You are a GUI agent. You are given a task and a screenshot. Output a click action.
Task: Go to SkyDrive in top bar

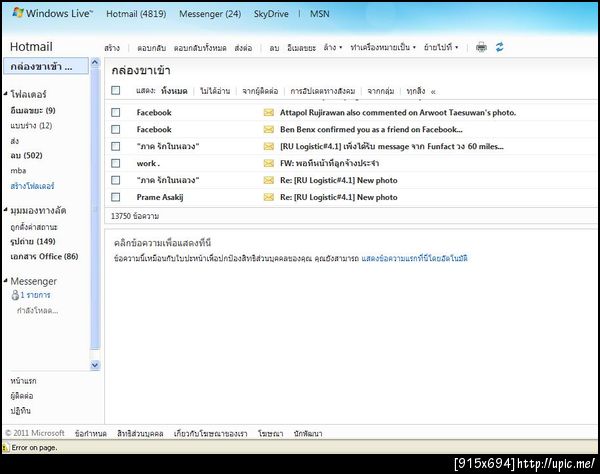(x=271, y=14)
